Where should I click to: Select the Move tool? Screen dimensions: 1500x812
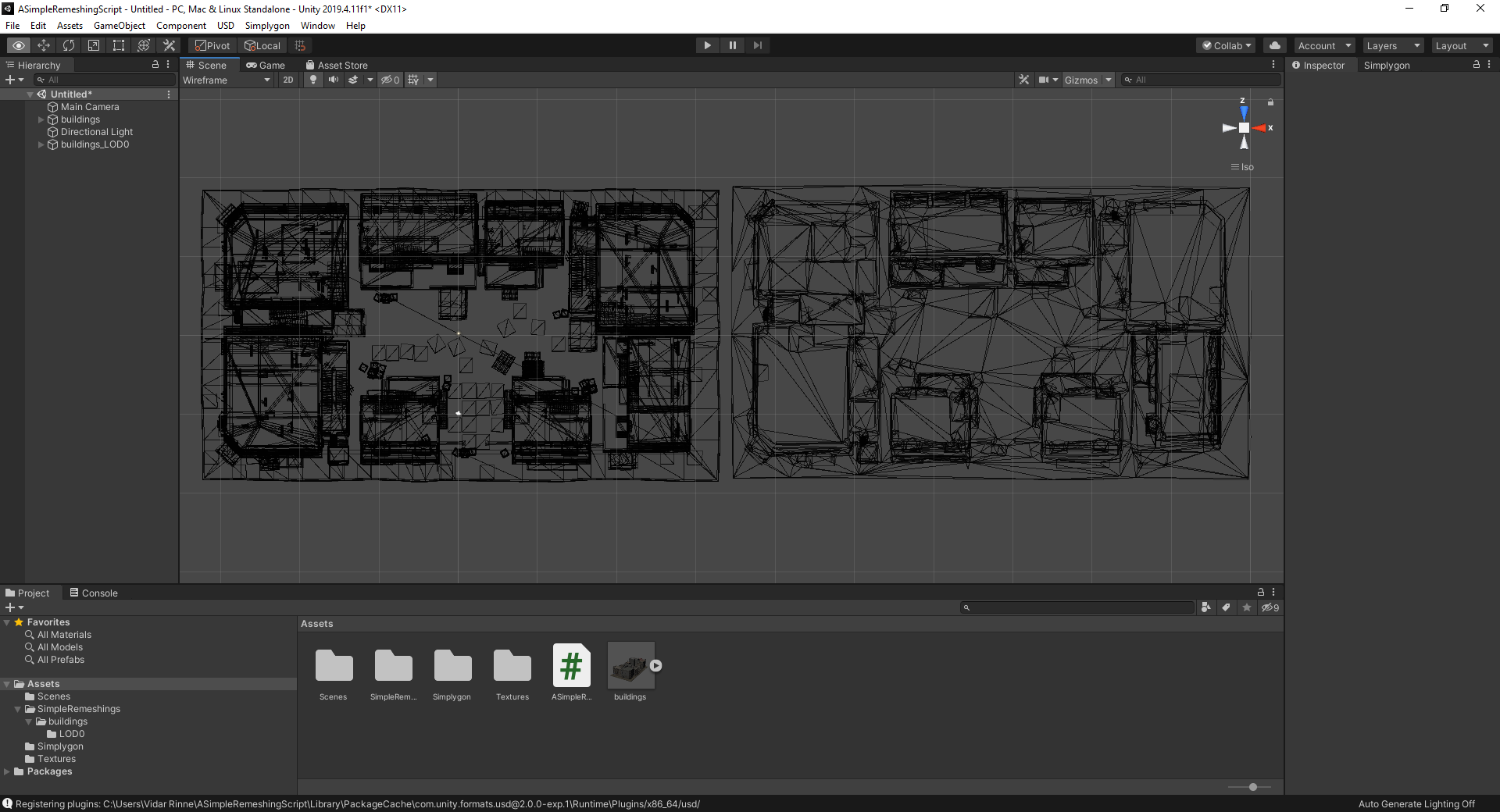click(44, 45)
